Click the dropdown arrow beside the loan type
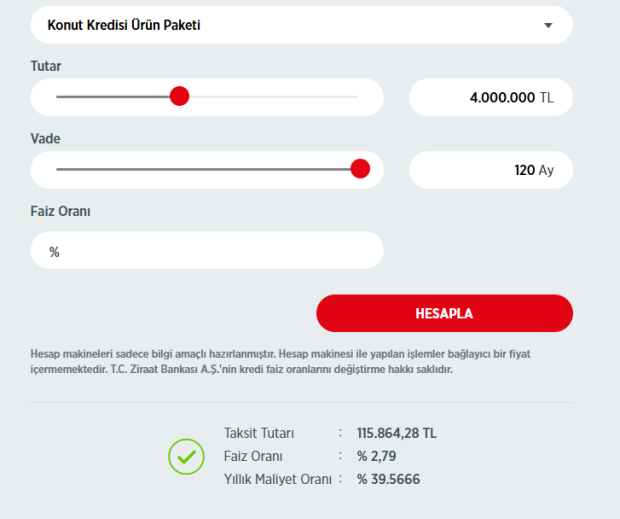 (x=548, y=25)
